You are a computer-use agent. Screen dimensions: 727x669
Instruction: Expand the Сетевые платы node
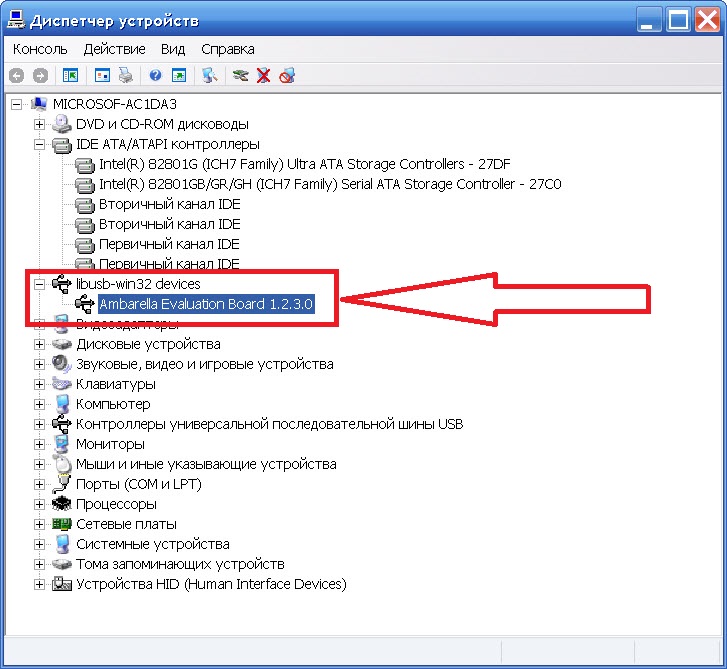(40, 524)
